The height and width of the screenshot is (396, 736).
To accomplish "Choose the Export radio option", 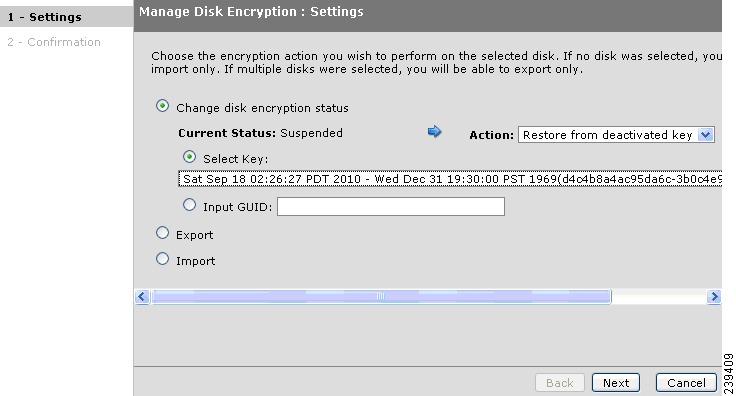I will (x=162, y=233).
